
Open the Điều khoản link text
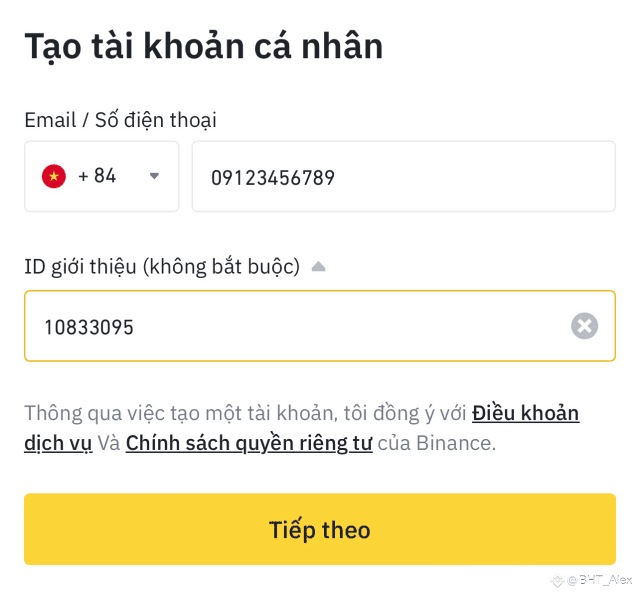coord(526,413)
